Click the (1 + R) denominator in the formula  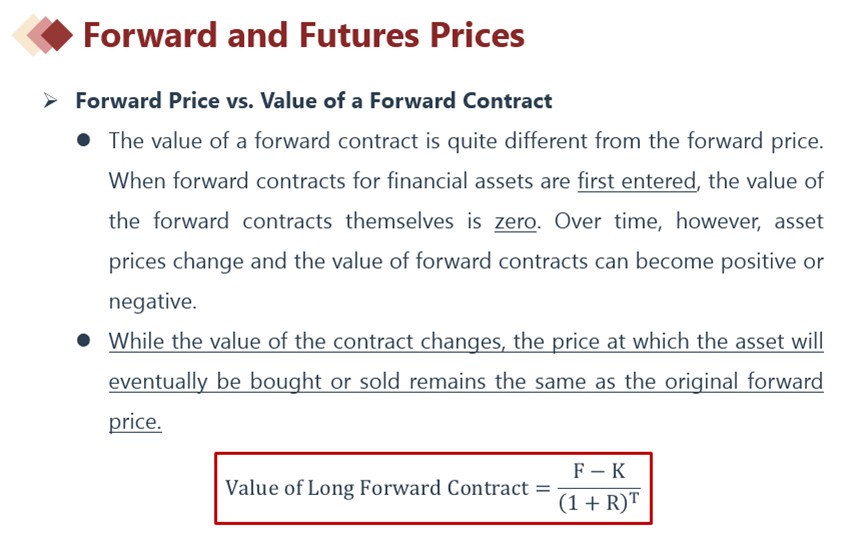tap(593, 503)
